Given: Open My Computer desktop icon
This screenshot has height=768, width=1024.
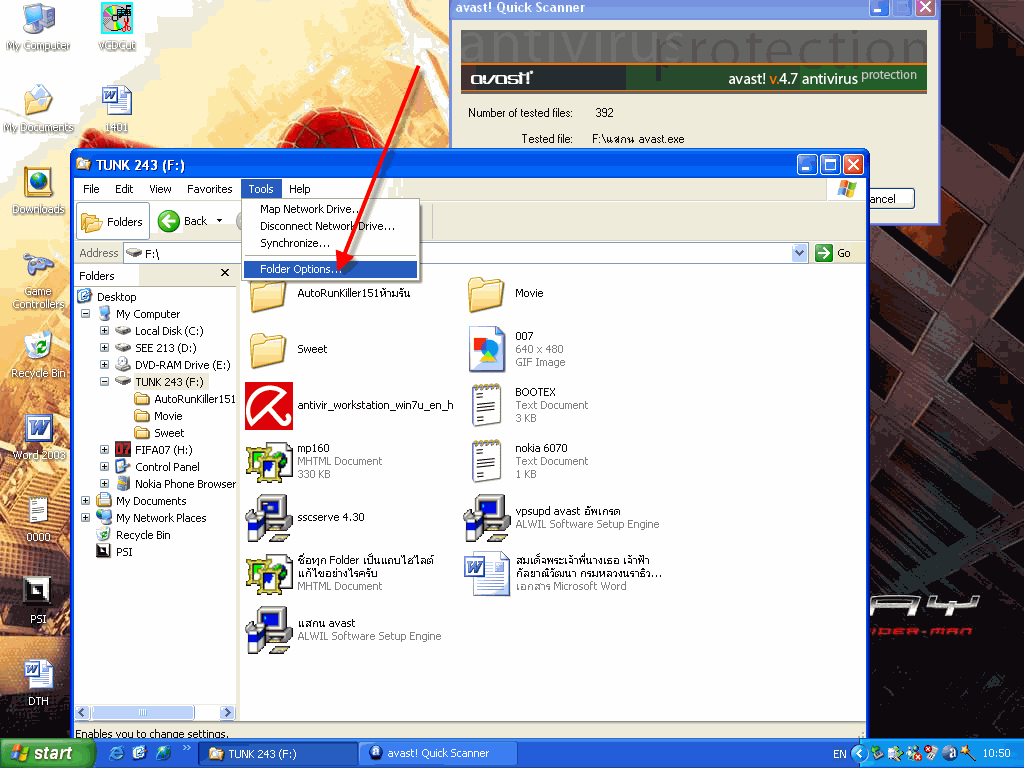Looking at the screenshot, I should coord(38,26).
